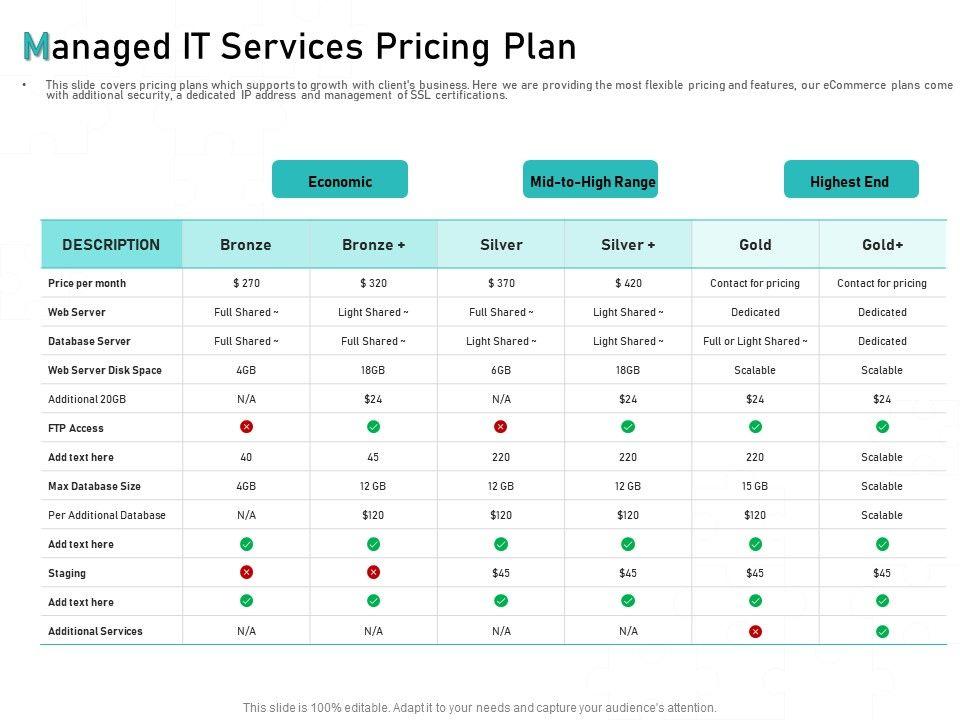Click the red X for Bronze + Staging

pos(373,573)
